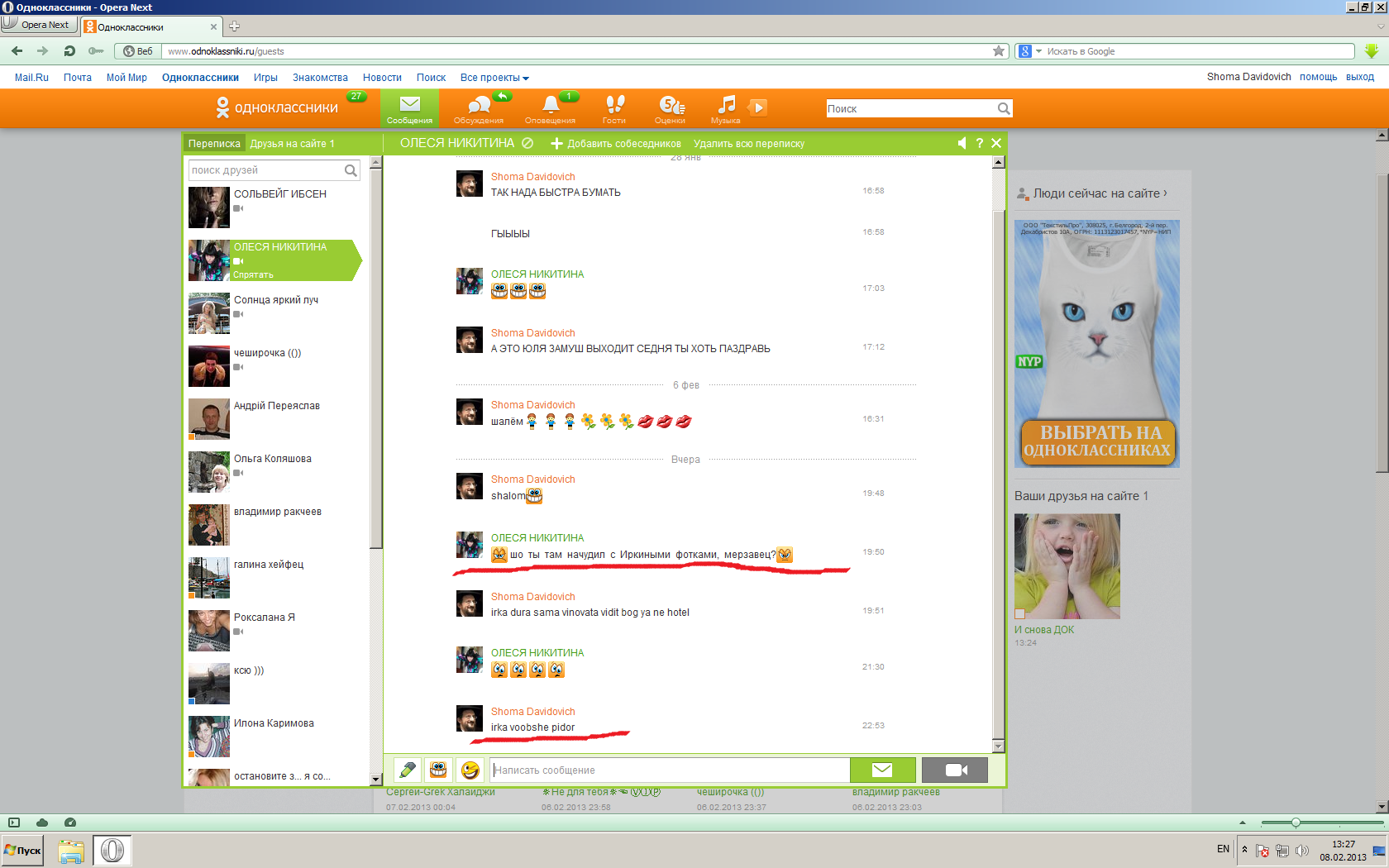Image resolution: width=1389 pixels, height=868 pixels.
Task: Click site search magnifier icon
Action: tap(1003, 108)
